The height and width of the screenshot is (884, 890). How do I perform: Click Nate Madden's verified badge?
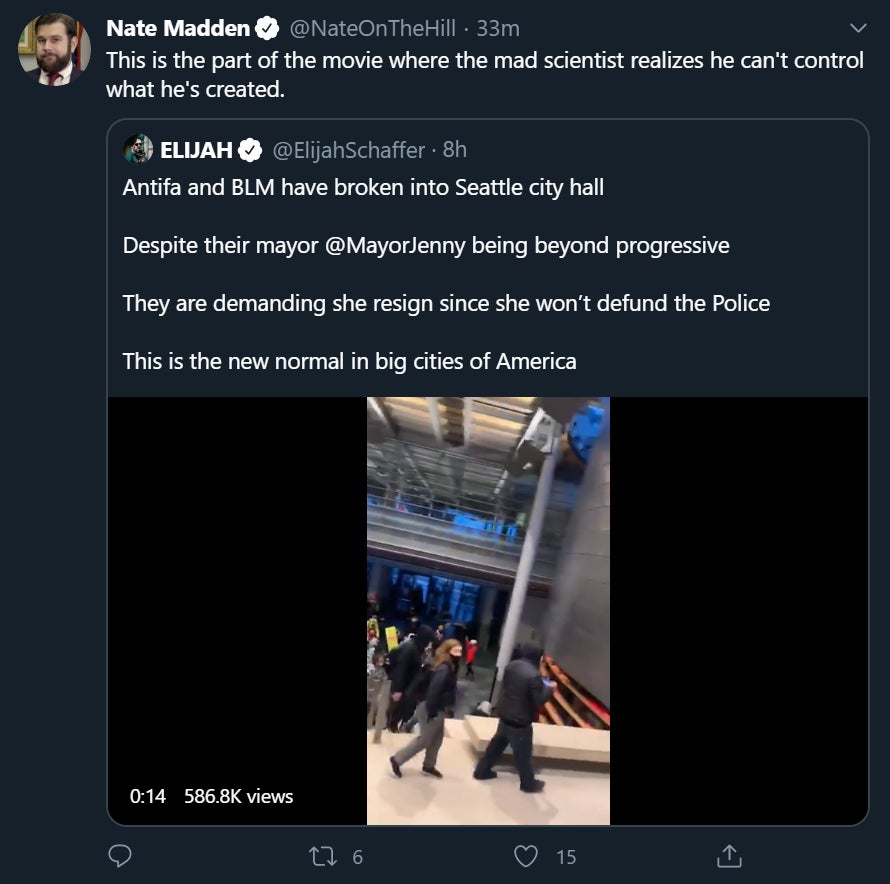tap(266, 28)
